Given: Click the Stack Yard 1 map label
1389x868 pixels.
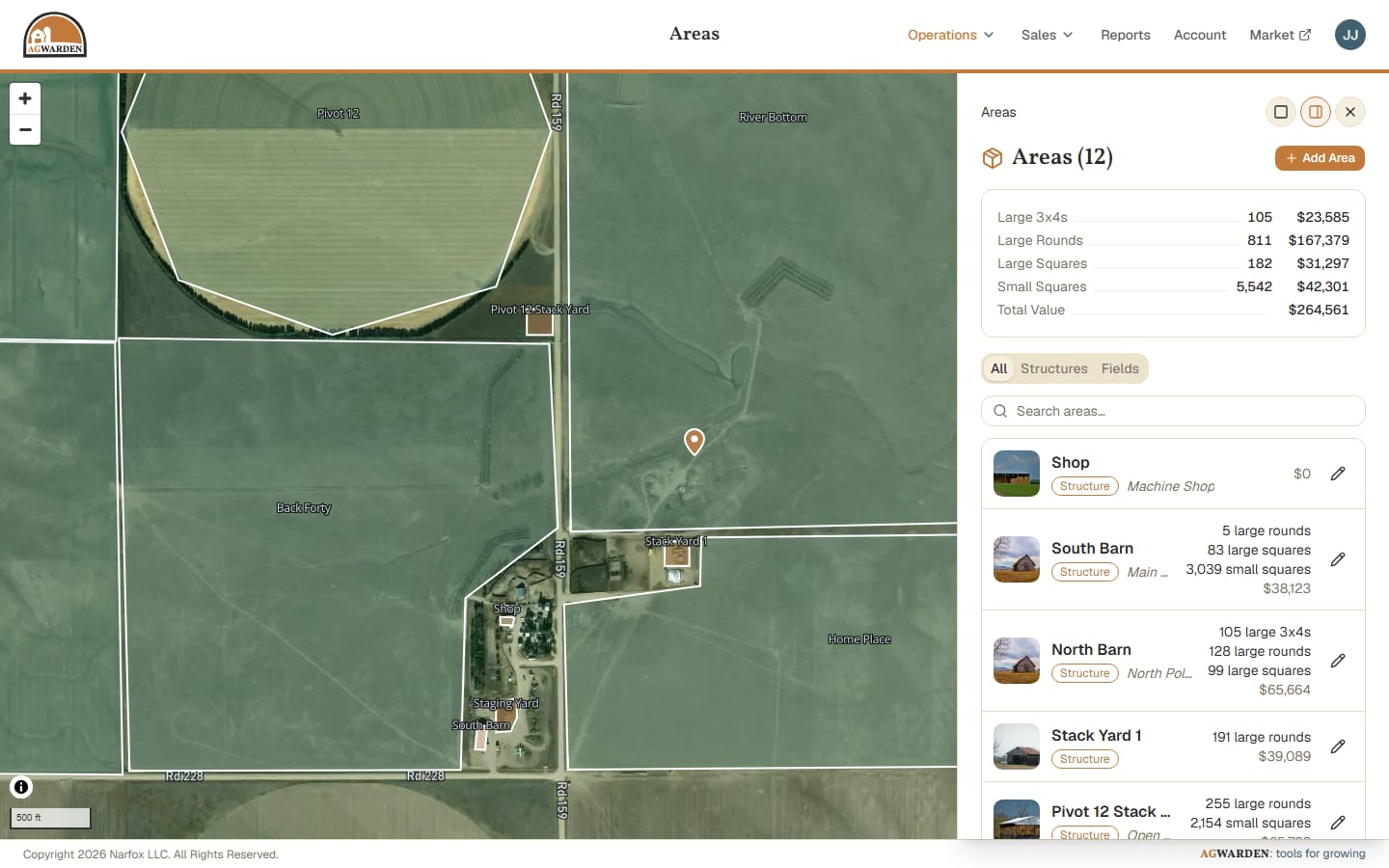Looking at the screenshot, I should tap(676, 542).
